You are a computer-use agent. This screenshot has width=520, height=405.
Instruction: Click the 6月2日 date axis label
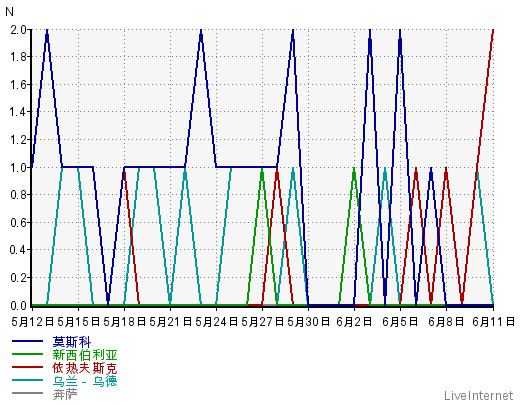pos(354,322)
